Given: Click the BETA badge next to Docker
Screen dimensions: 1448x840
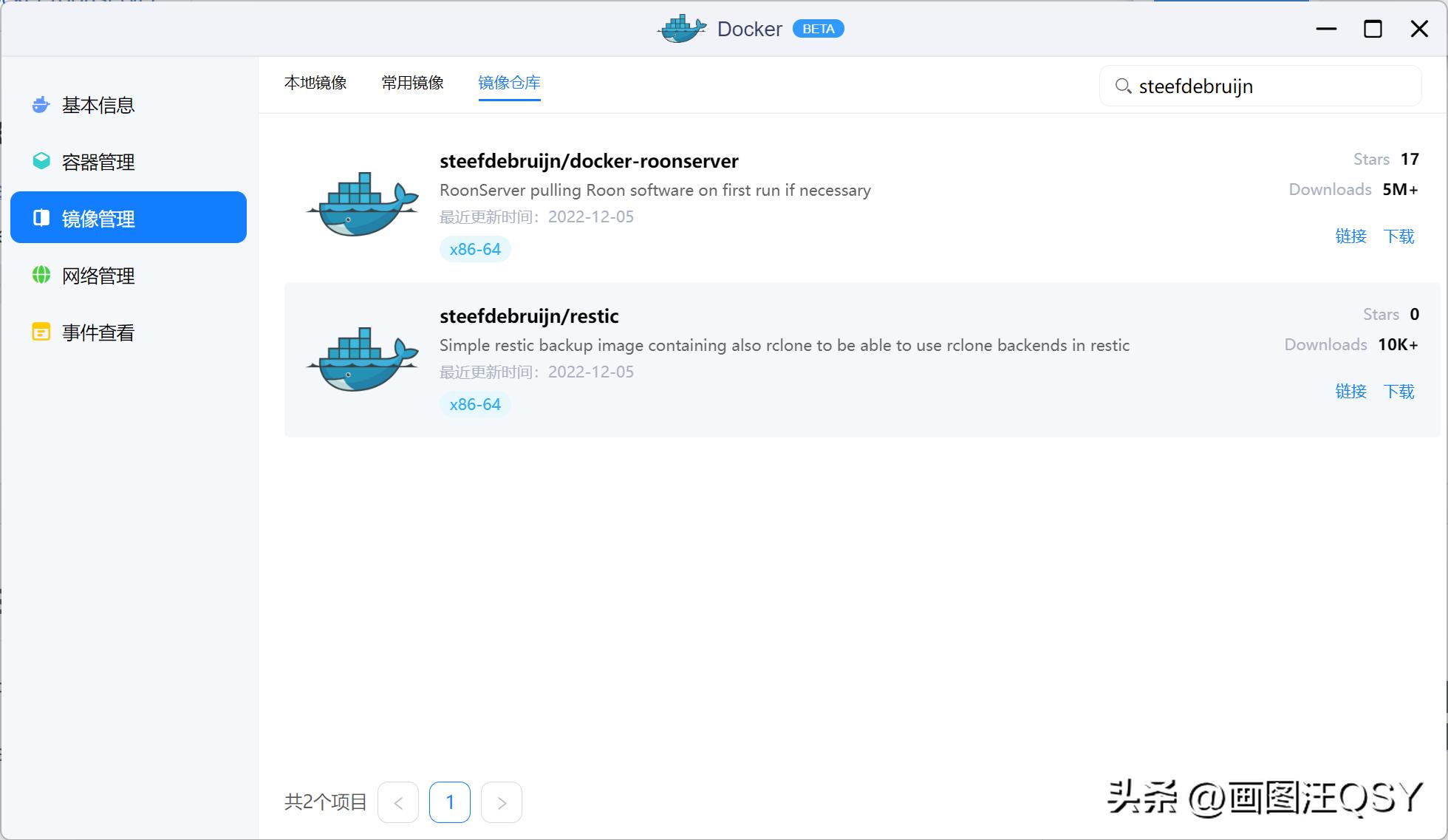Looking at the screenshot, I should click(x=818, y=29).
